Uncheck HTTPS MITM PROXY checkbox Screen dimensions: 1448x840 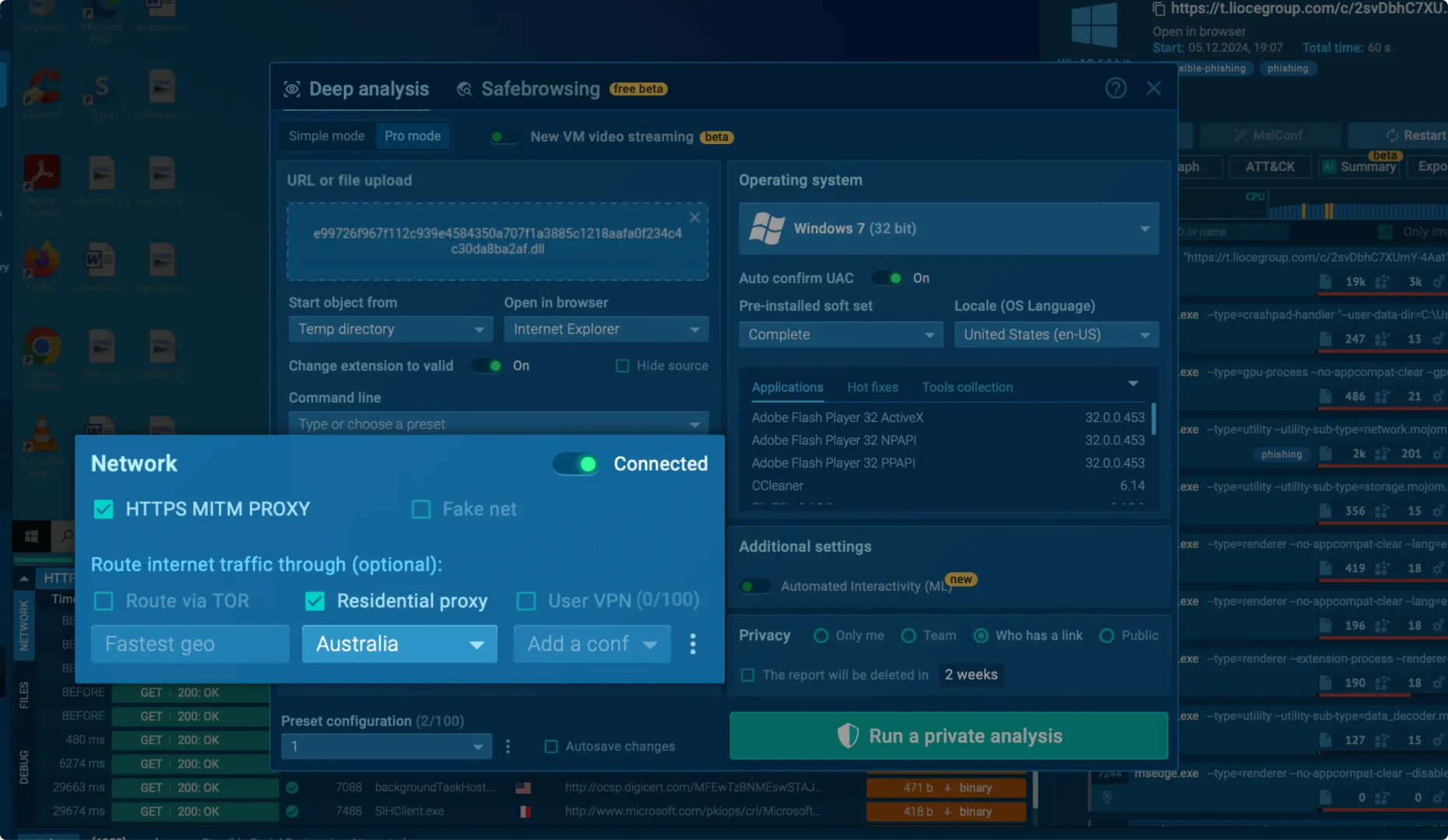pos(104,509)
